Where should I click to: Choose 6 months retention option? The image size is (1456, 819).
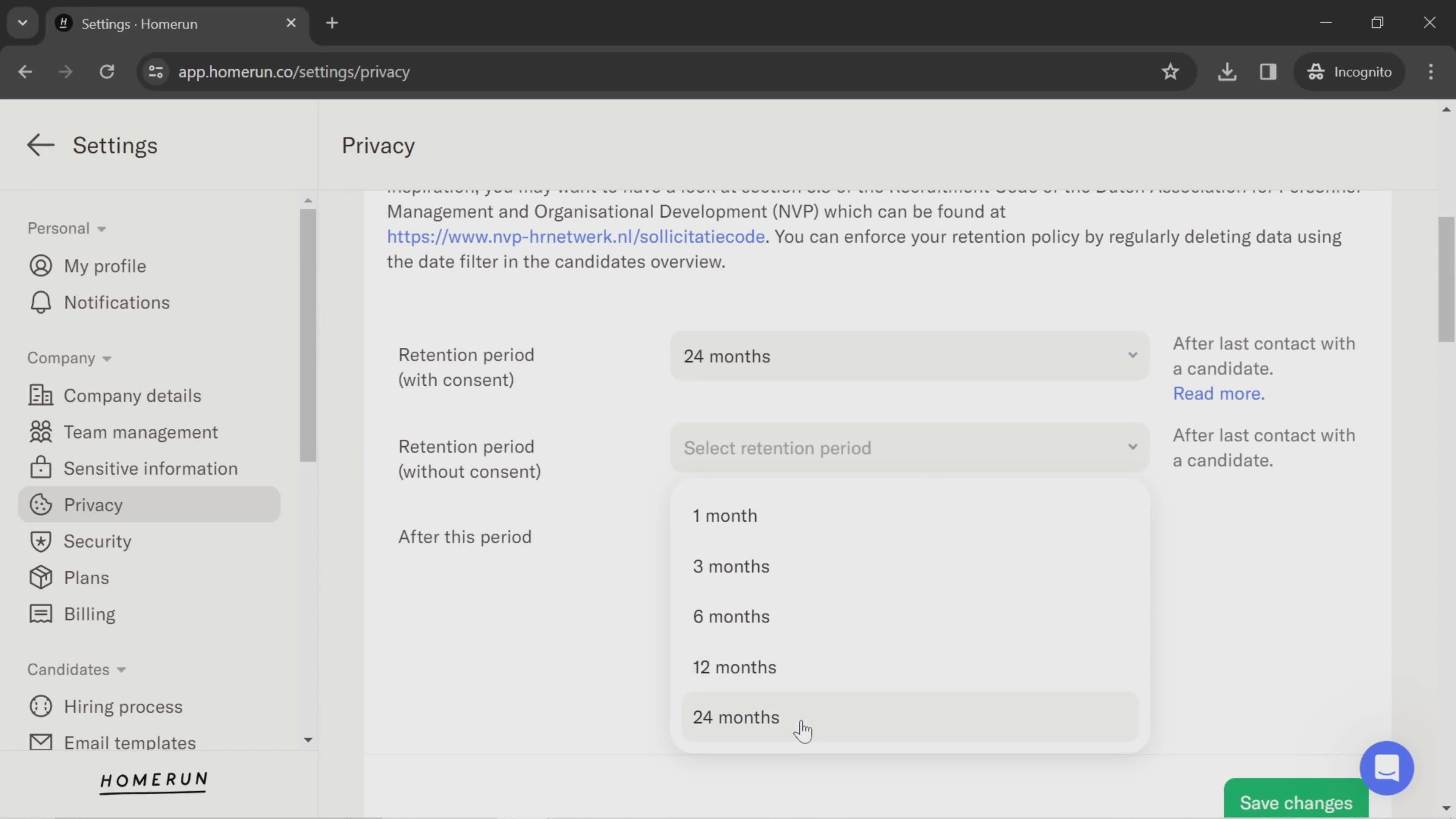click(x=910, y=616)
